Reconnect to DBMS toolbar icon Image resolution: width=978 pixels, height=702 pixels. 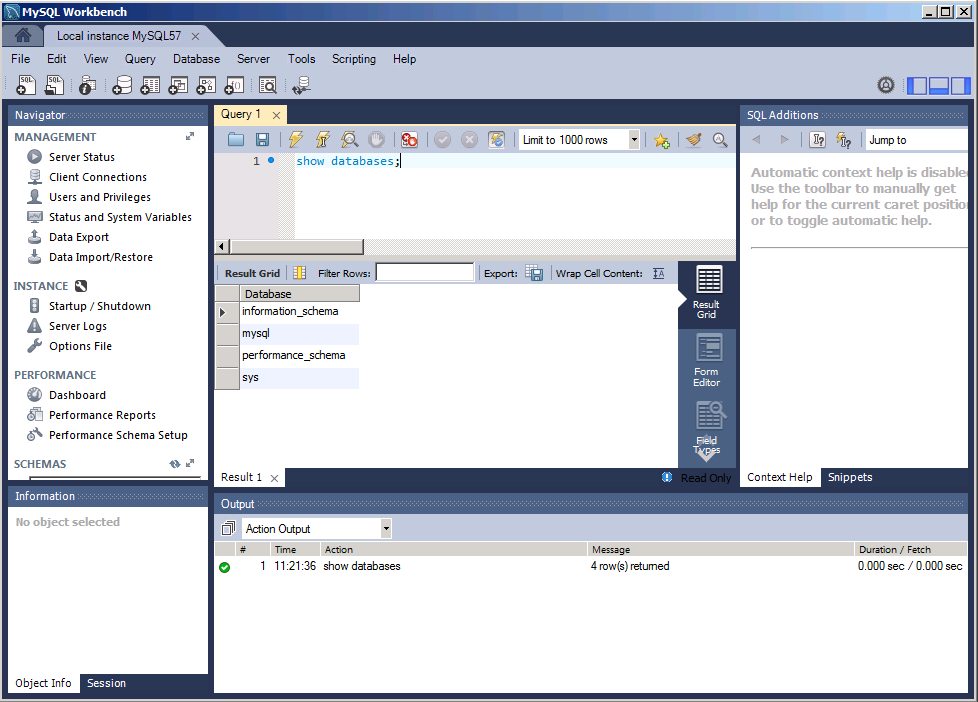(302, 85)
